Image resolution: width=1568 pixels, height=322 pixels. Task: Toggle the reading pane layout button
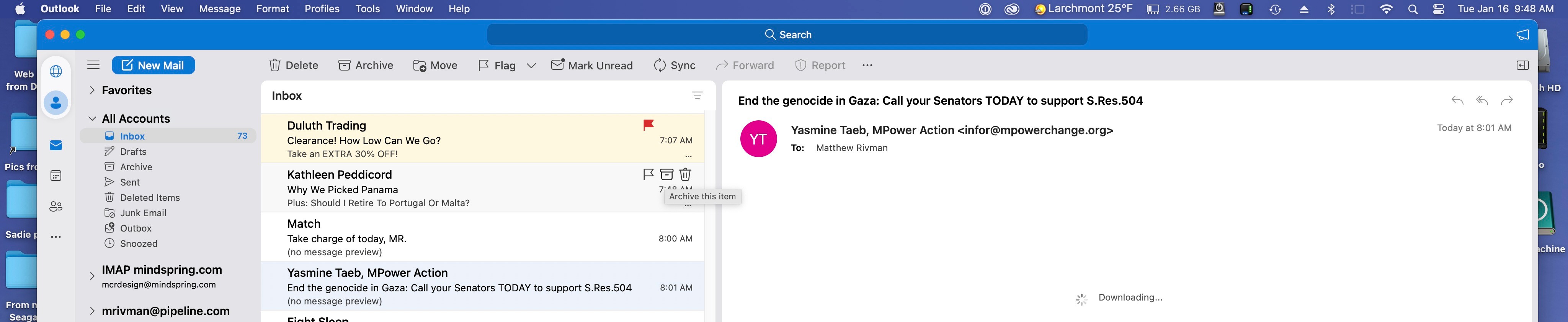tap(1522, 65)
